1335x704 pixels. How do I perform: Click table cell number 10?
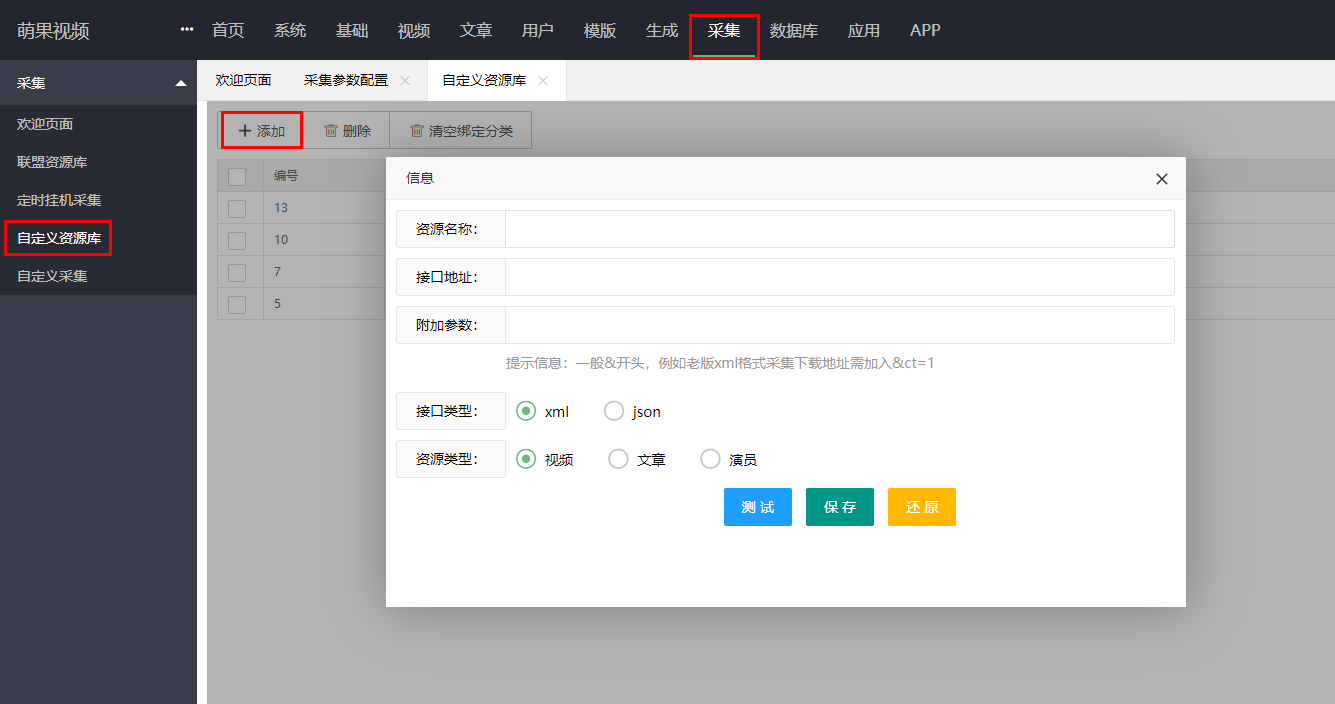tap(281, 240)
